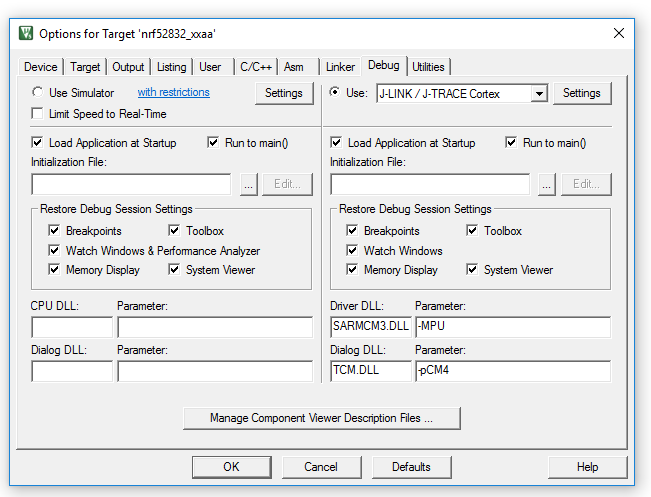Open the User tab
651x497 pixels.
[x=210, y=67]
